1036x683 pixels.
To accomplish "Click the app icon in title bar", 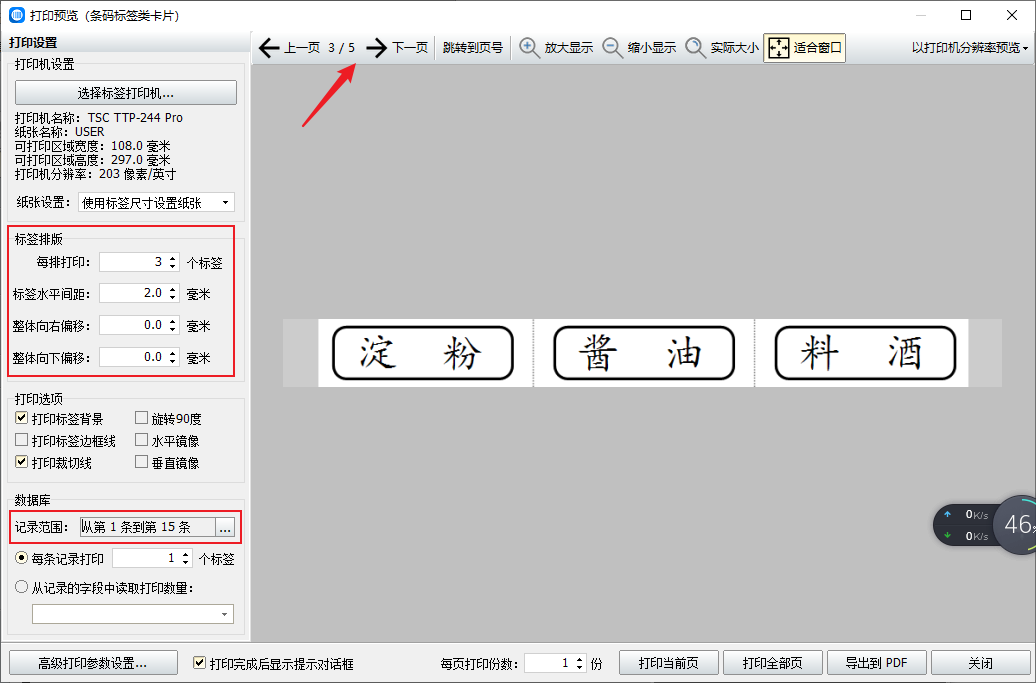I will tap(17, 15).
